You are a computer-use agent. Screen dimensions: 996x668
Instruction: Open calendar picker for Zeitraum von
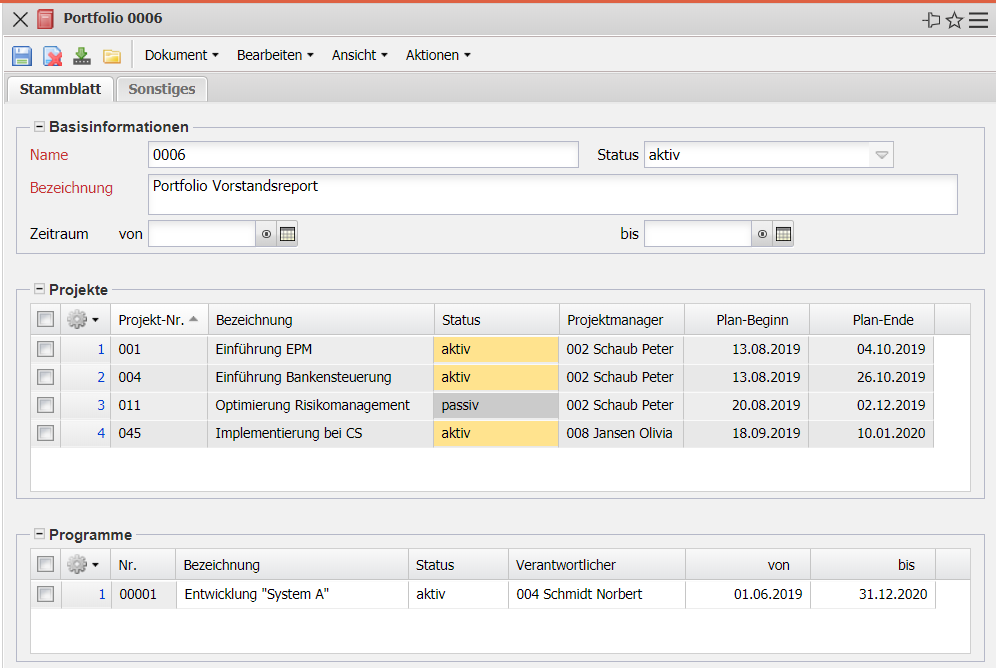click(288, 234)
